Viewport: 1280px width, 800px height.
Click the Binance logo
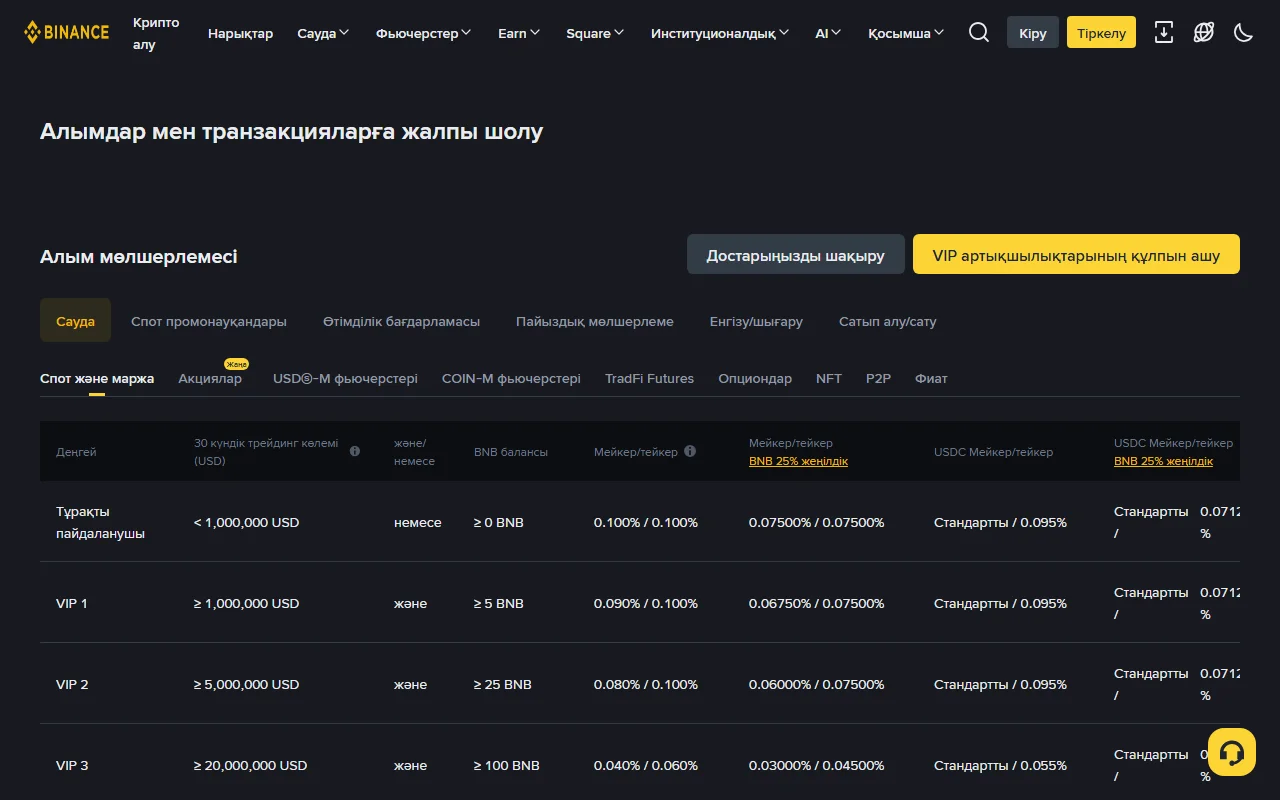pos(66,32)
